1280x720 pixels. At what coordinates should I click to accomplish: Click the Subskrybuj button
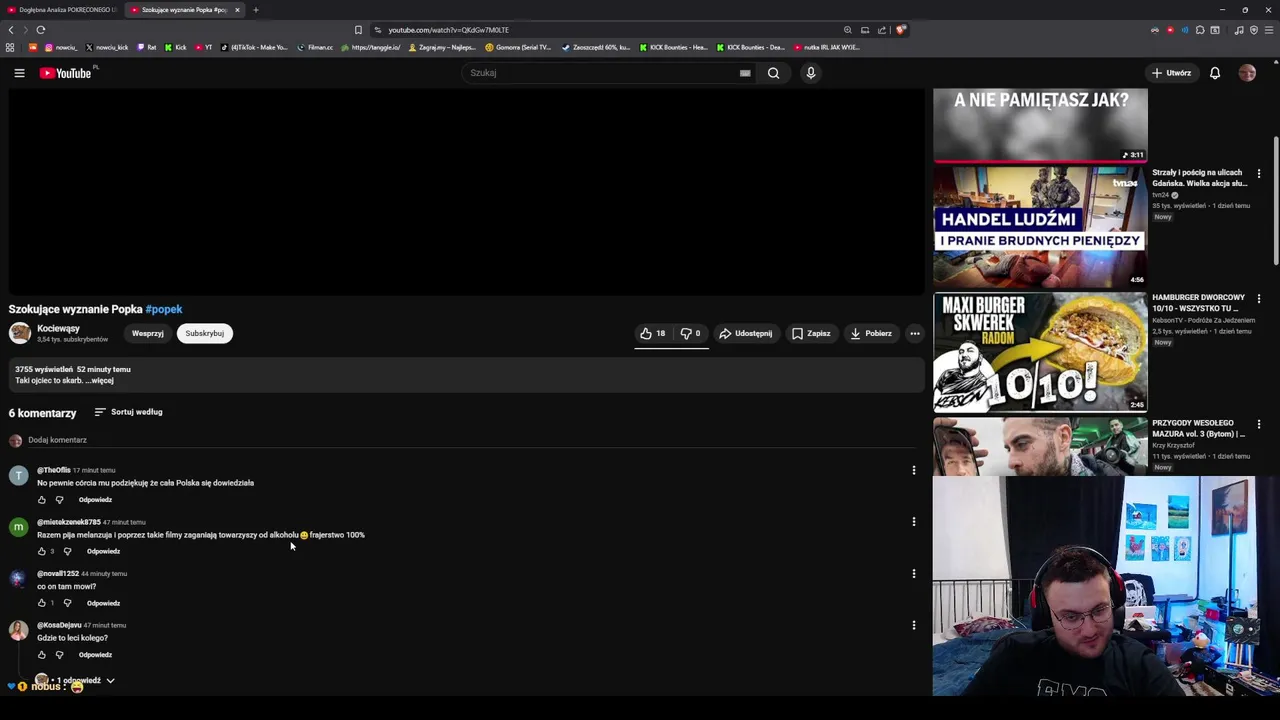tap(205, 333)
